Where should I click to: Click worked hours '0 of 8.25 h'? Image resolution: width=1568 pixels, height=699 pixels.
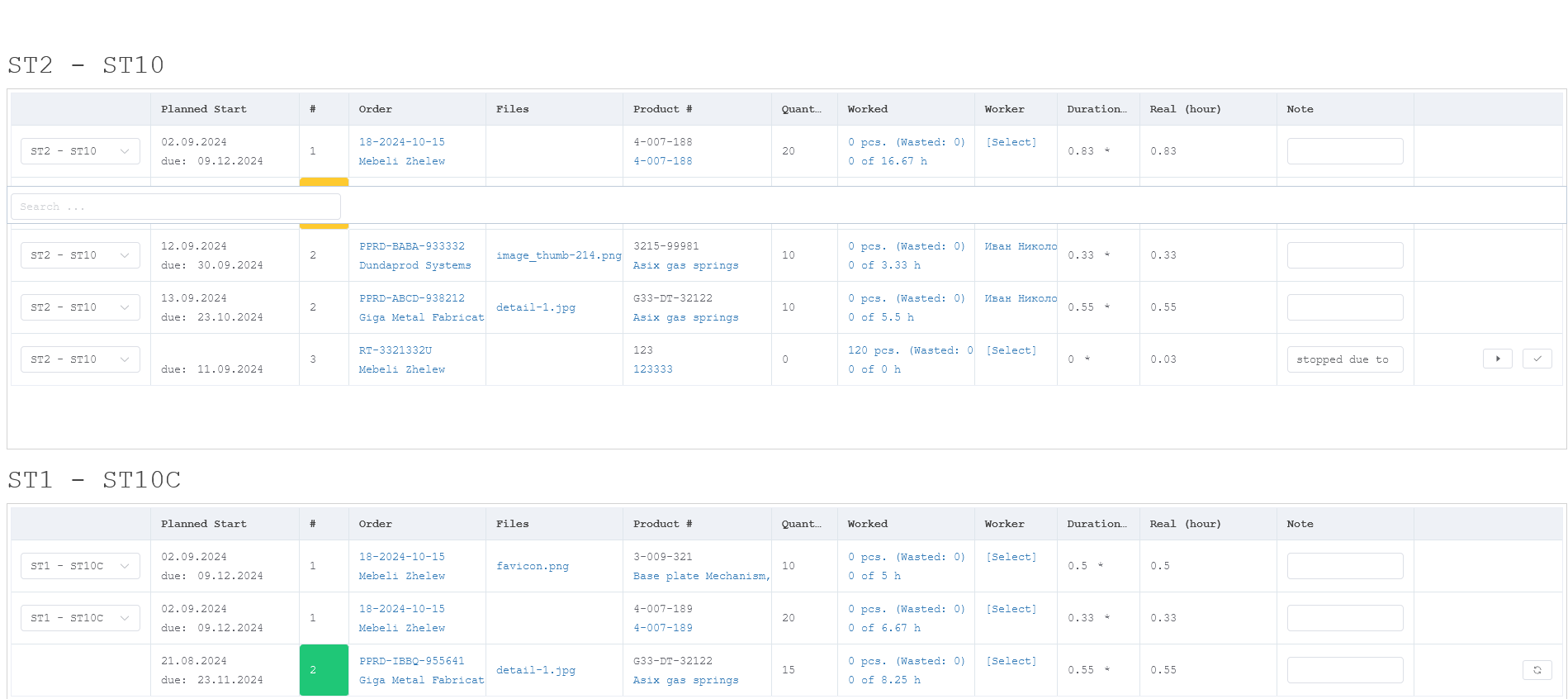pos(883,680)
